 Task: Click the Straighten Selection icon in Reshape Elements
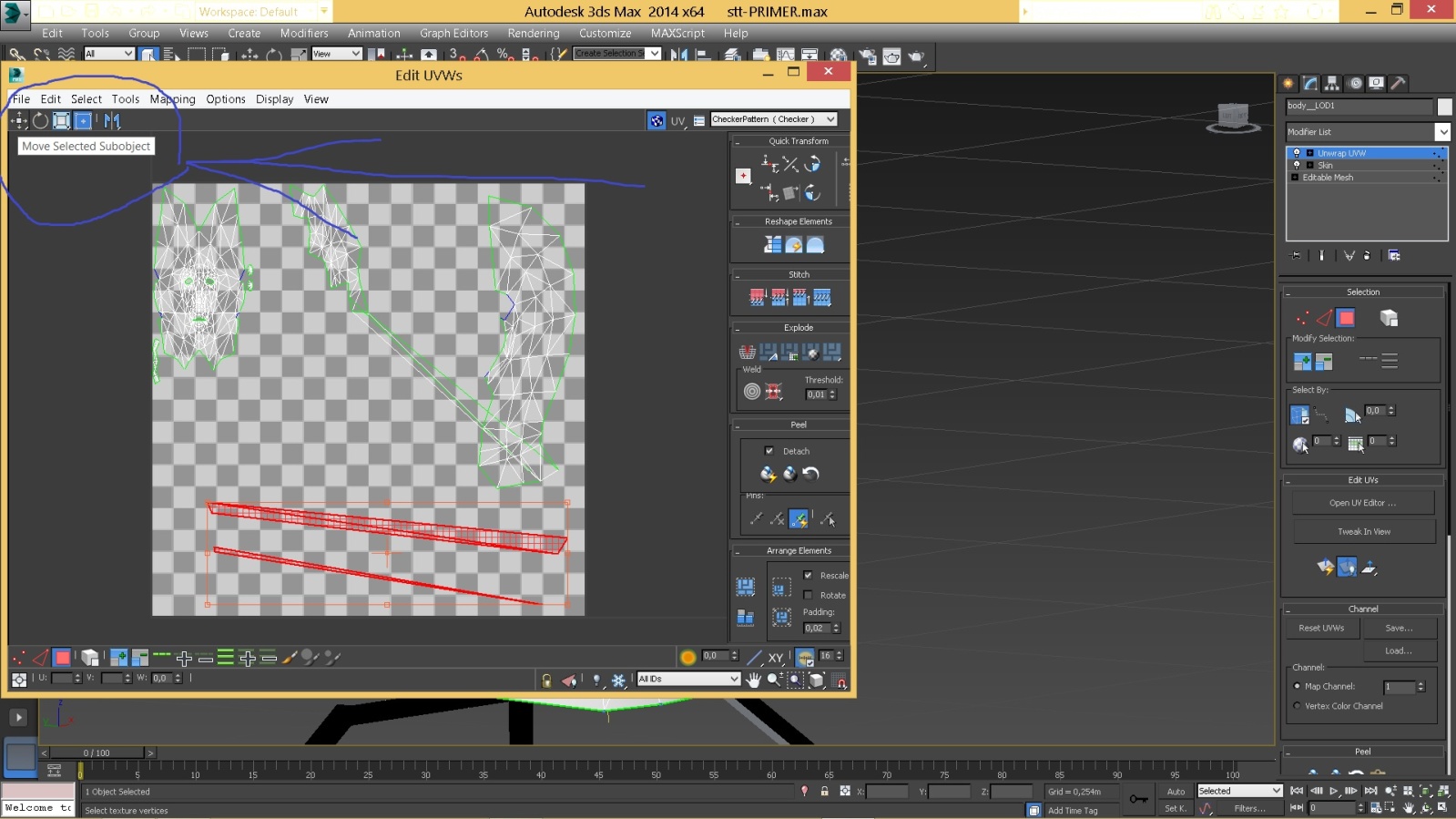tap(772, 245)
